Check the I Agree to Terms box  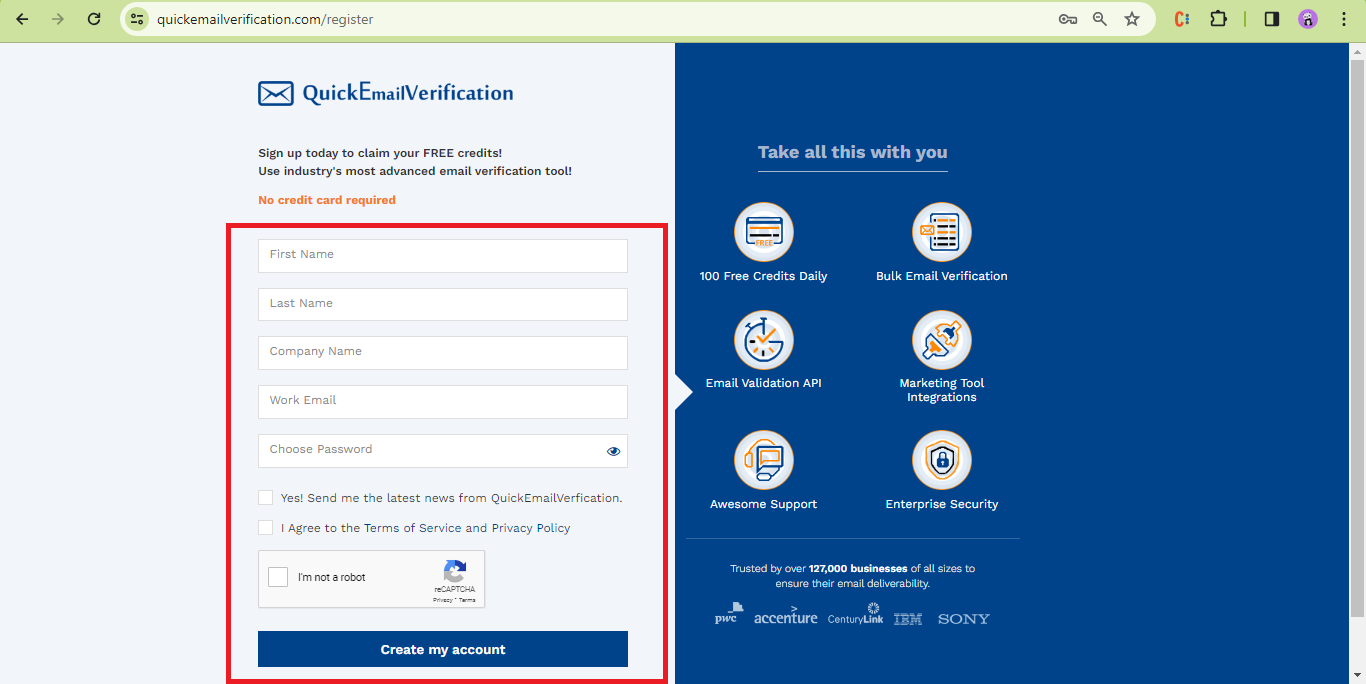[x=265, y=527]
